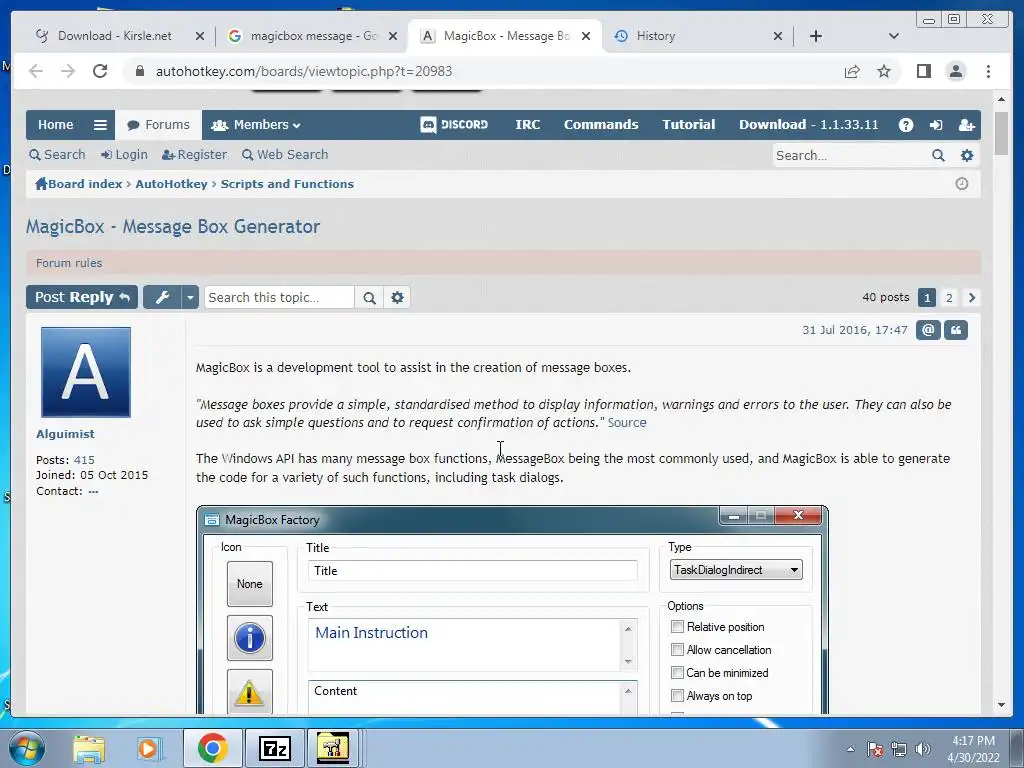Screen dimensions: 1024x768
Task: Open the Web Search link
Action: pos(285,155)
